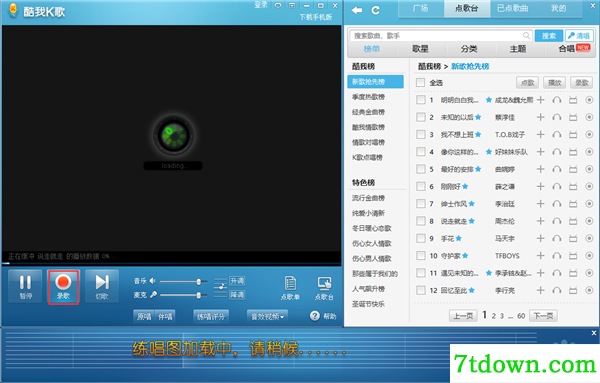Lower the key with the 降调 button
The height and width of the screenshot is (383, 600).
pyautogui.click(x=237, y=295)
